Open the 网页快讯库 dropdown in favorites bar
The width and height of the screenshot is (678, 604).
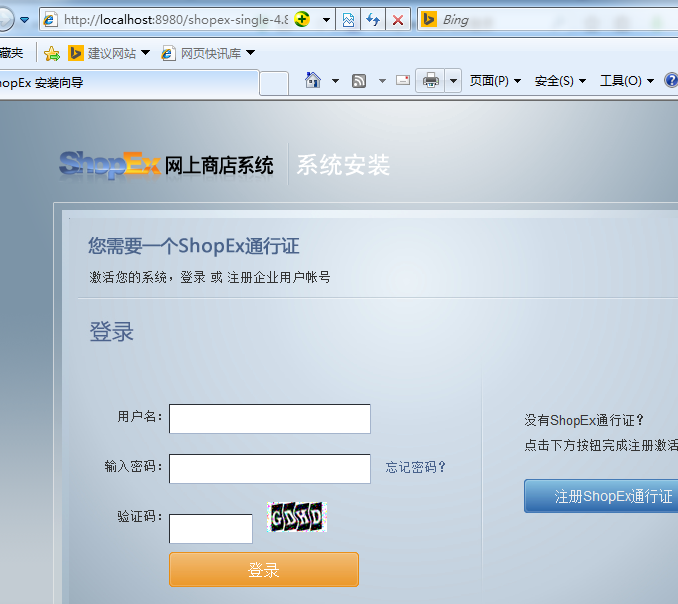tap(250, 53)
